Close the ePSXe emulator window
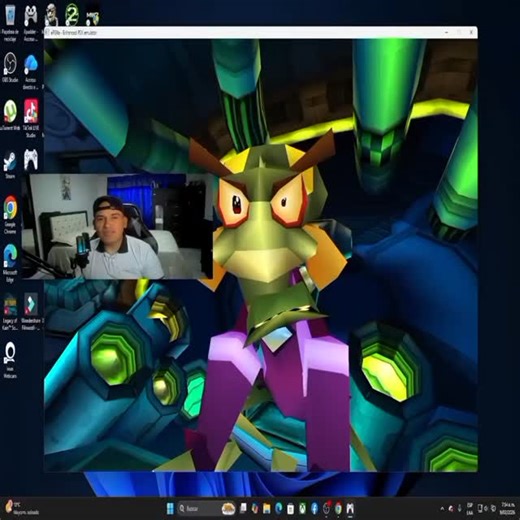This screenshot has width=520, height=520. point(471,32)
